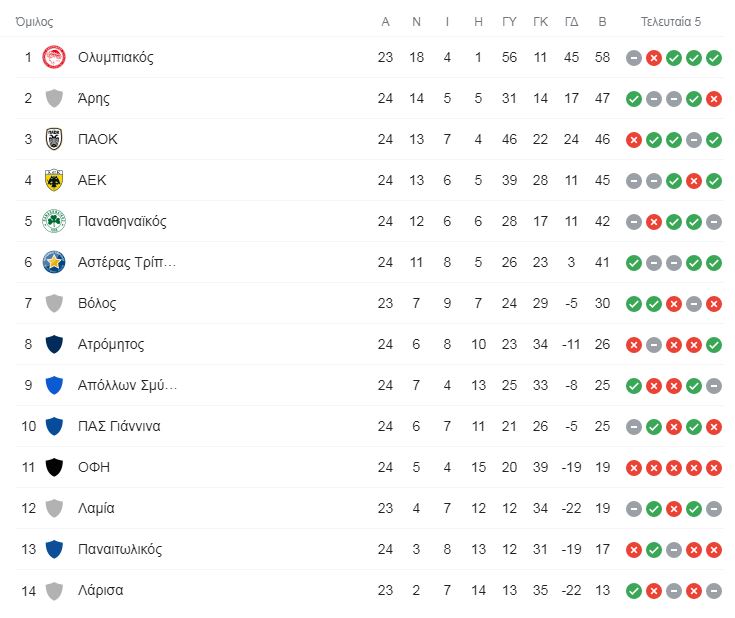Click the ΓΔ goal difference header

(x=571, y=22)
